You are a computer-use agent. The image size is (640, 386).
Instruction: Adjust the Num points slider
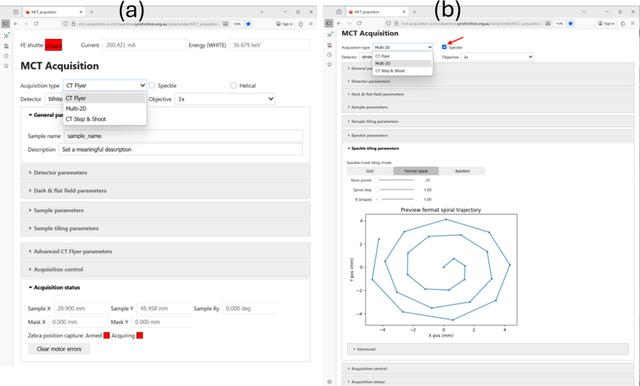tap(396, 180)
